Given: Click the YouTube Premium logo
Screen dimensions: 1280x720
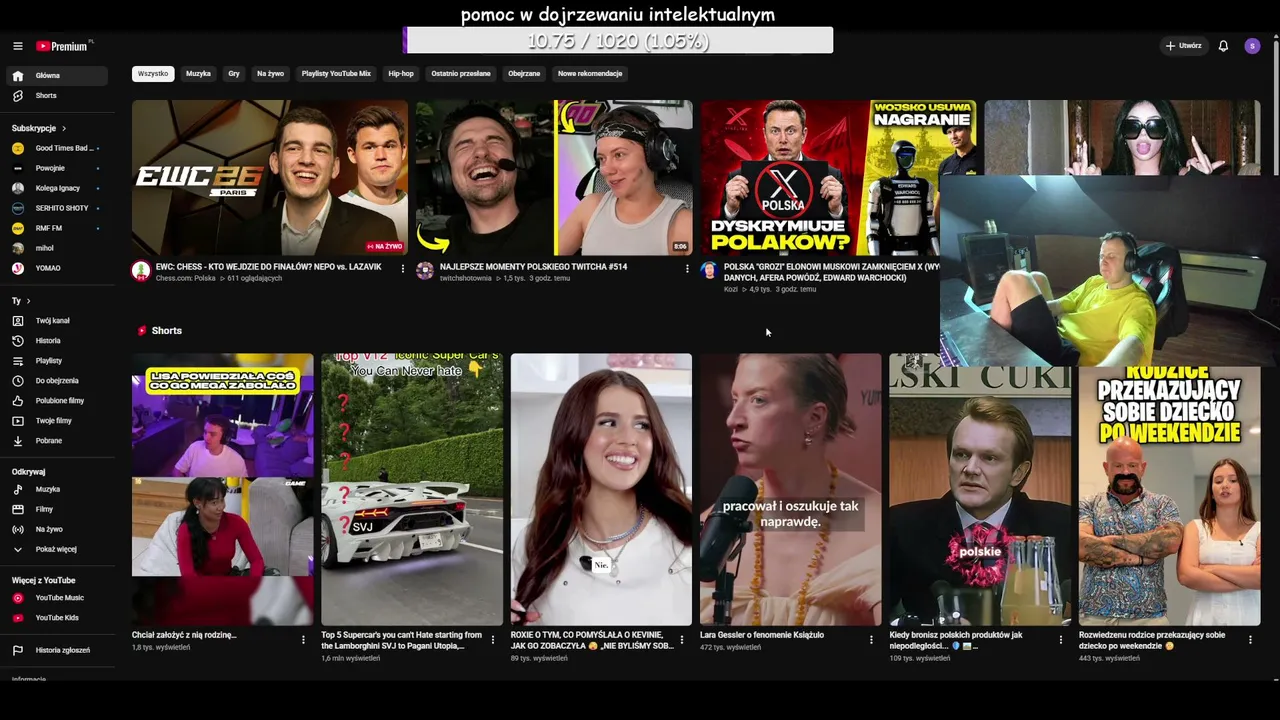Looking at the screenshot, I should (x=64, y=46).
